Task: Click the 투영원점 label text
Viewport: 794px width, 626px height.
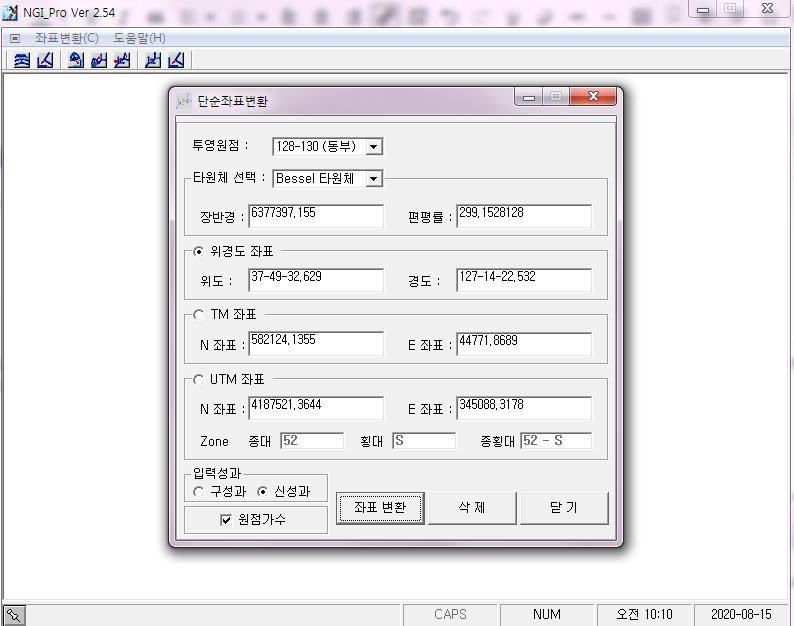Action: click(221, 146)
